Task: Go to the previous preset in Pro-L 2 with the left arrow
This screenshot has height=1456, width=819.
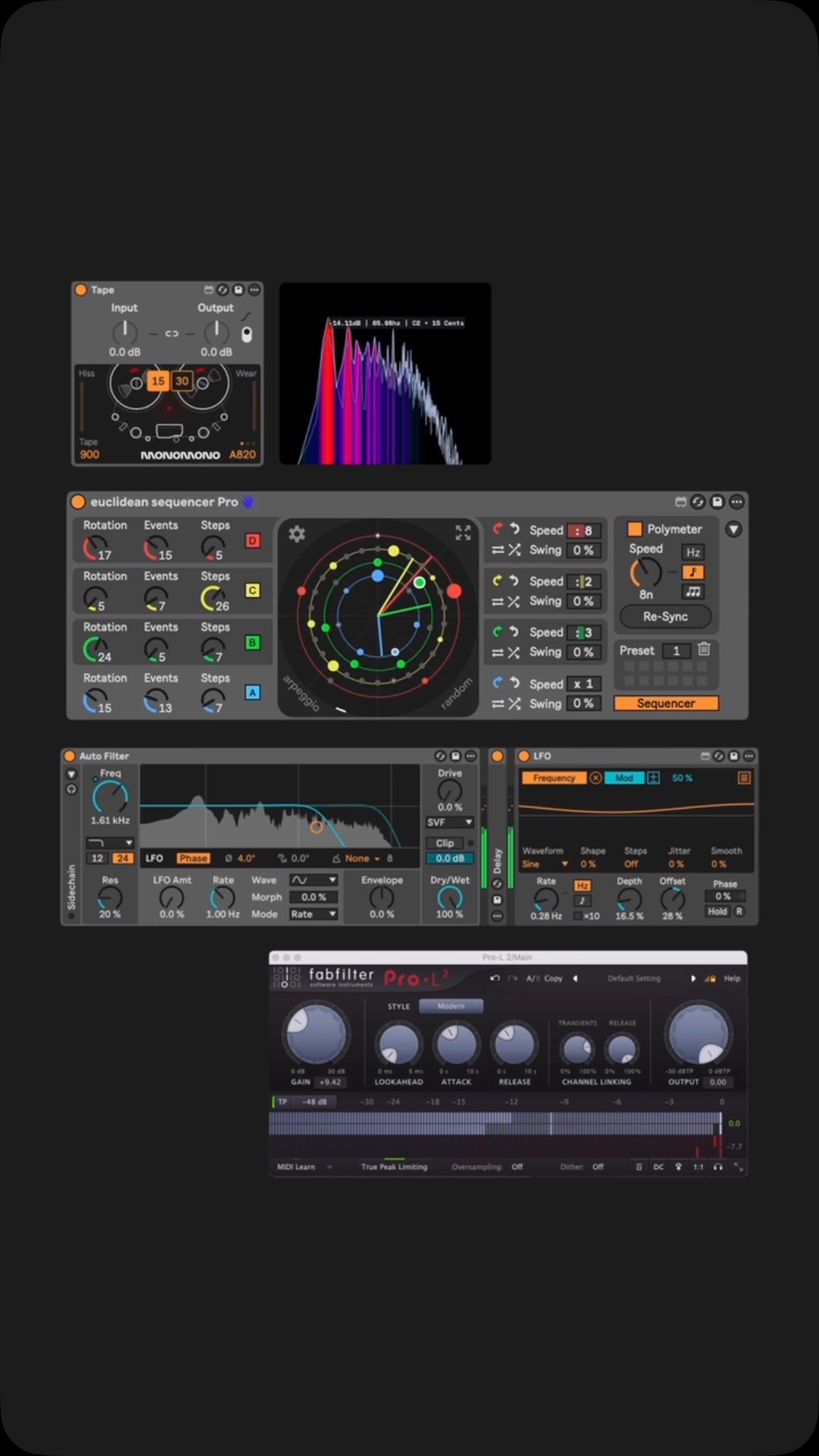Action: coord(575,978)
